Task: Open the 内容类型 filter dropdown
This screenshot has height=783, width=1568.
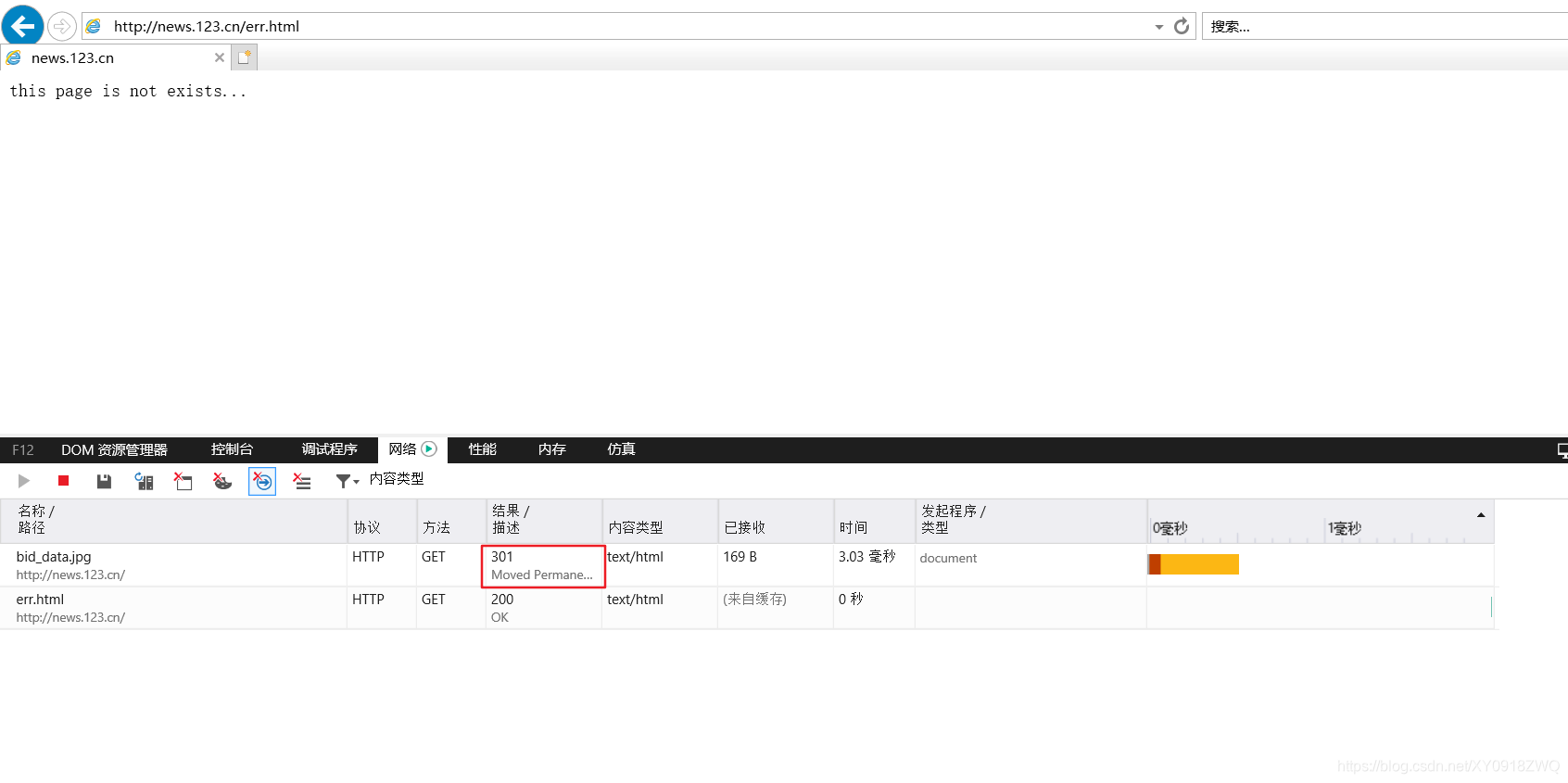Action: pos(379,480)
